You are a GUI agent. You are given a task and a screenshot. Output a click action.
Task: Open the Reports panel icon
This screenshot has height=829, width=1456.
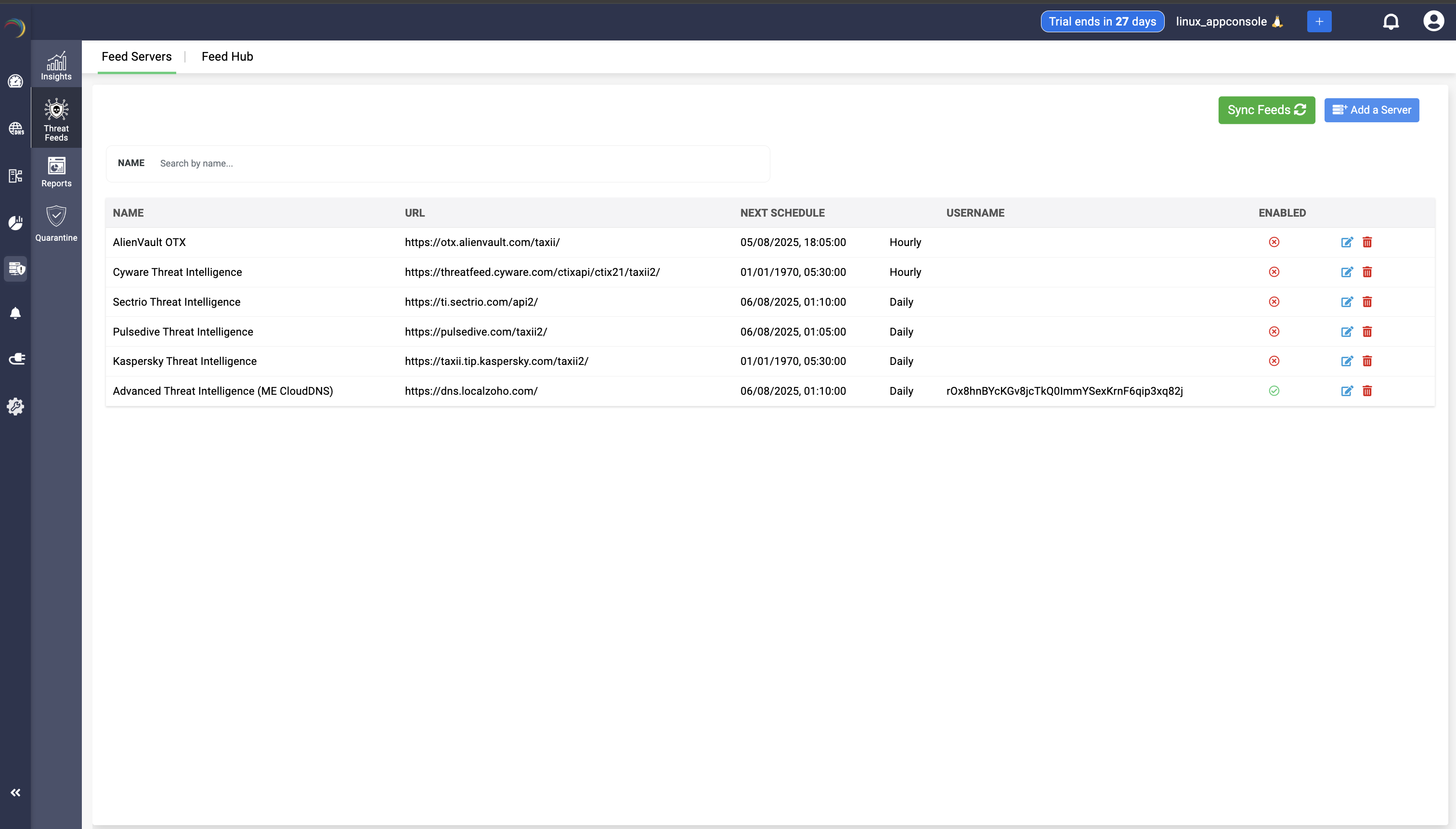pyautogui.click(x=56, y=171)
